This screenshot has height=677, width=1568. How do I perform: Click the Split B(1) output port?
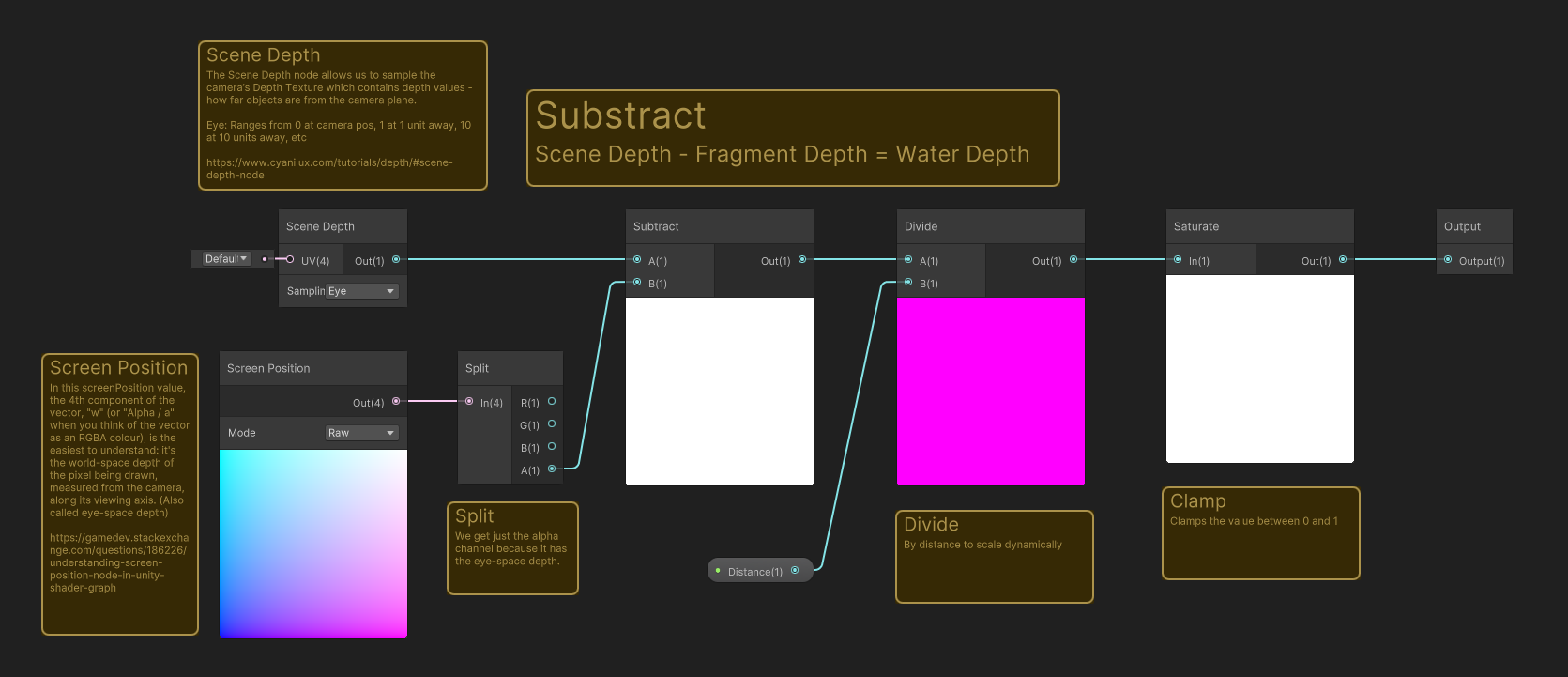point(552,446)
